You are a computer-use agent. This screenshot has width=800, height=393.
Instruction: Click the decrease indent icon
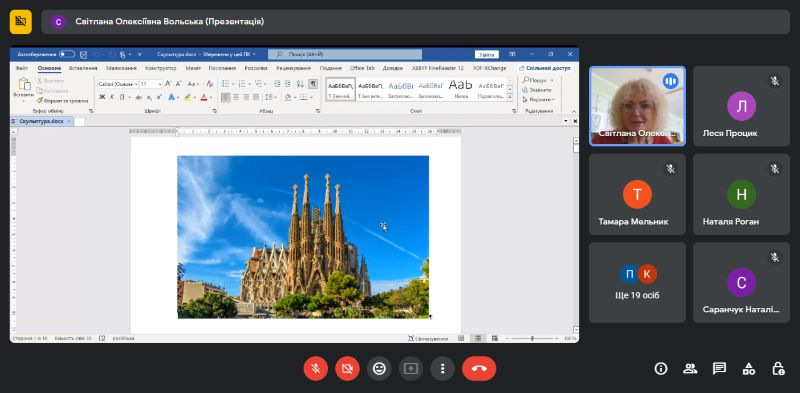277,84
